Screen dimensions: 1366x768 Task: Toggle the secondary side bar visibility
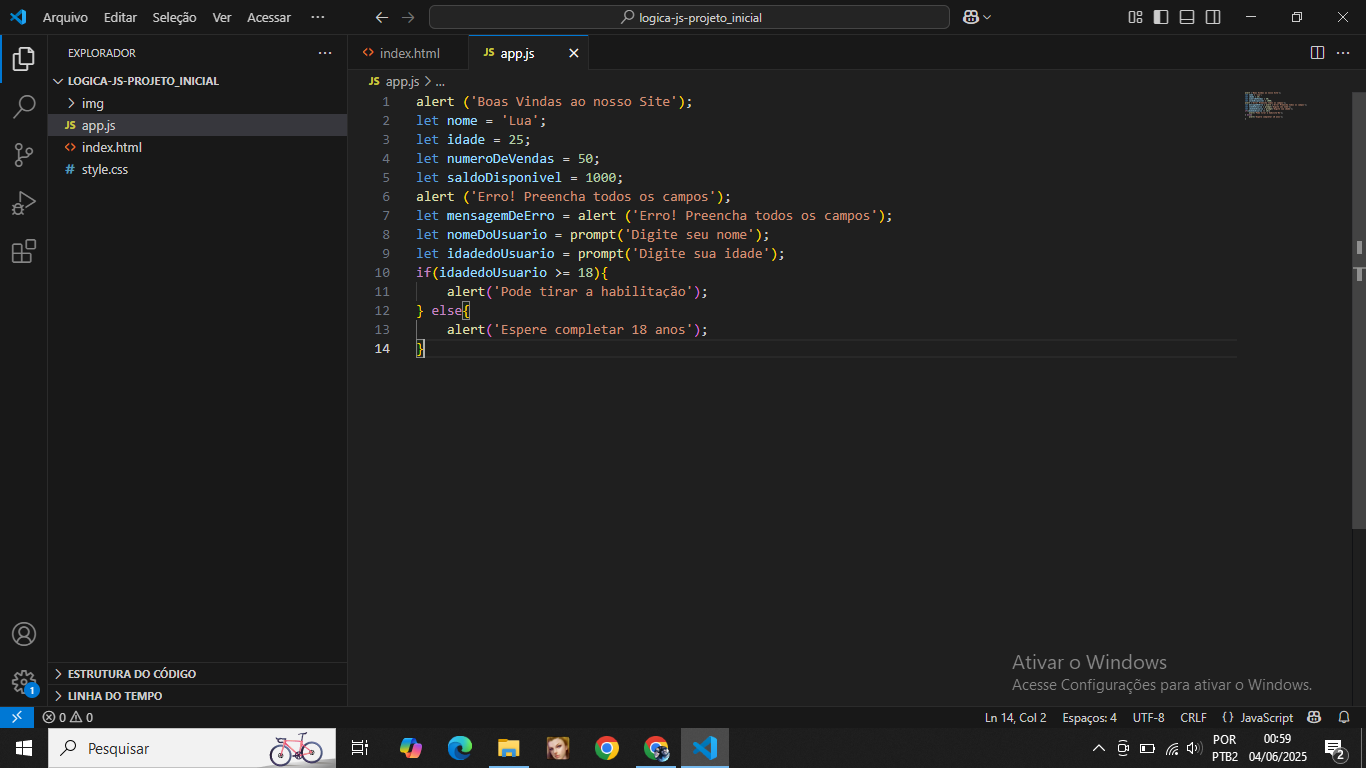tap(1213, 17)
